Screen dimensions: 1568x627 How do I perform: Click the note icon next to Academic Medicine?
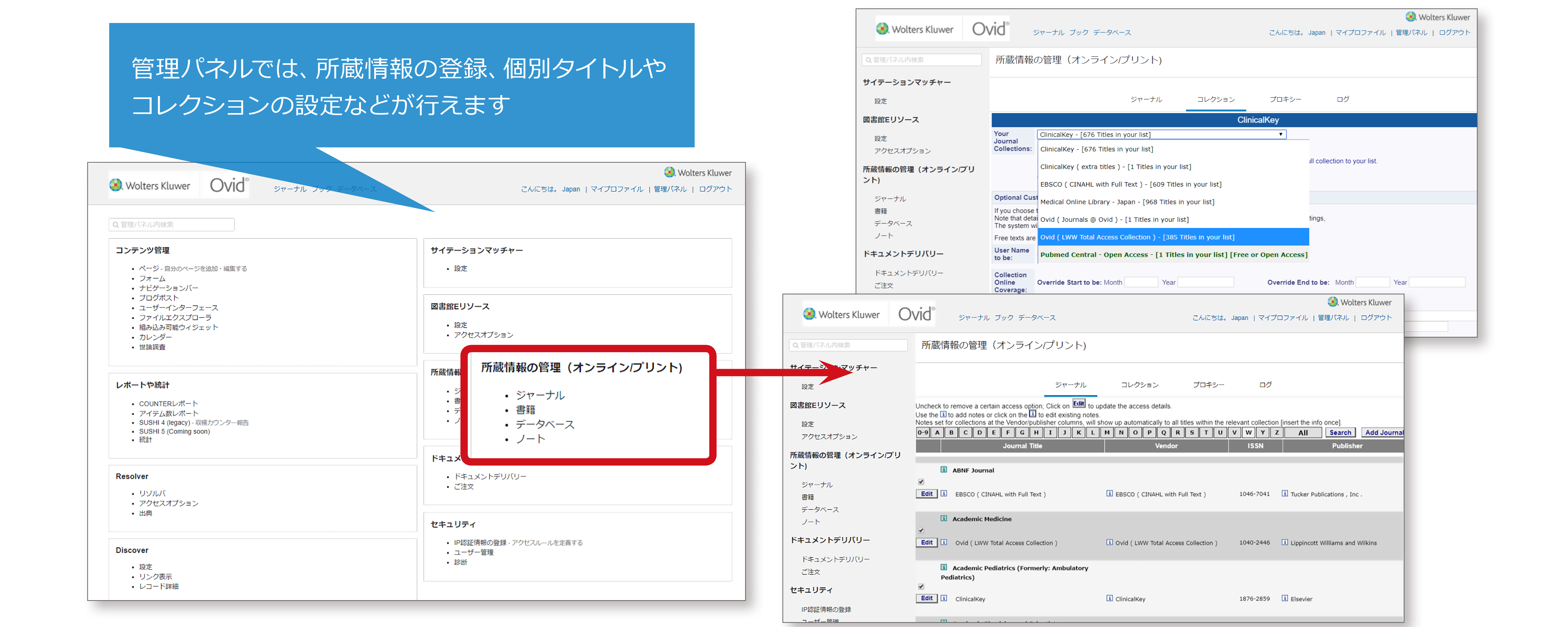(944, 519)
